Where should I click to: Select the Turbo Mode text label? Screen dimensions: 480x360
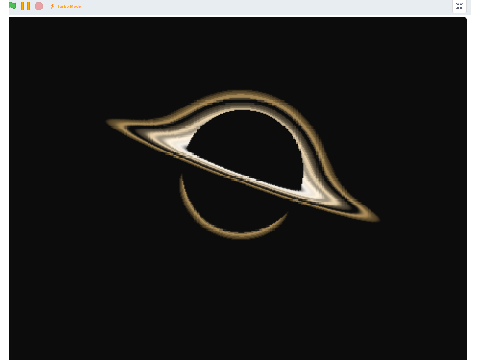[69, 6]
